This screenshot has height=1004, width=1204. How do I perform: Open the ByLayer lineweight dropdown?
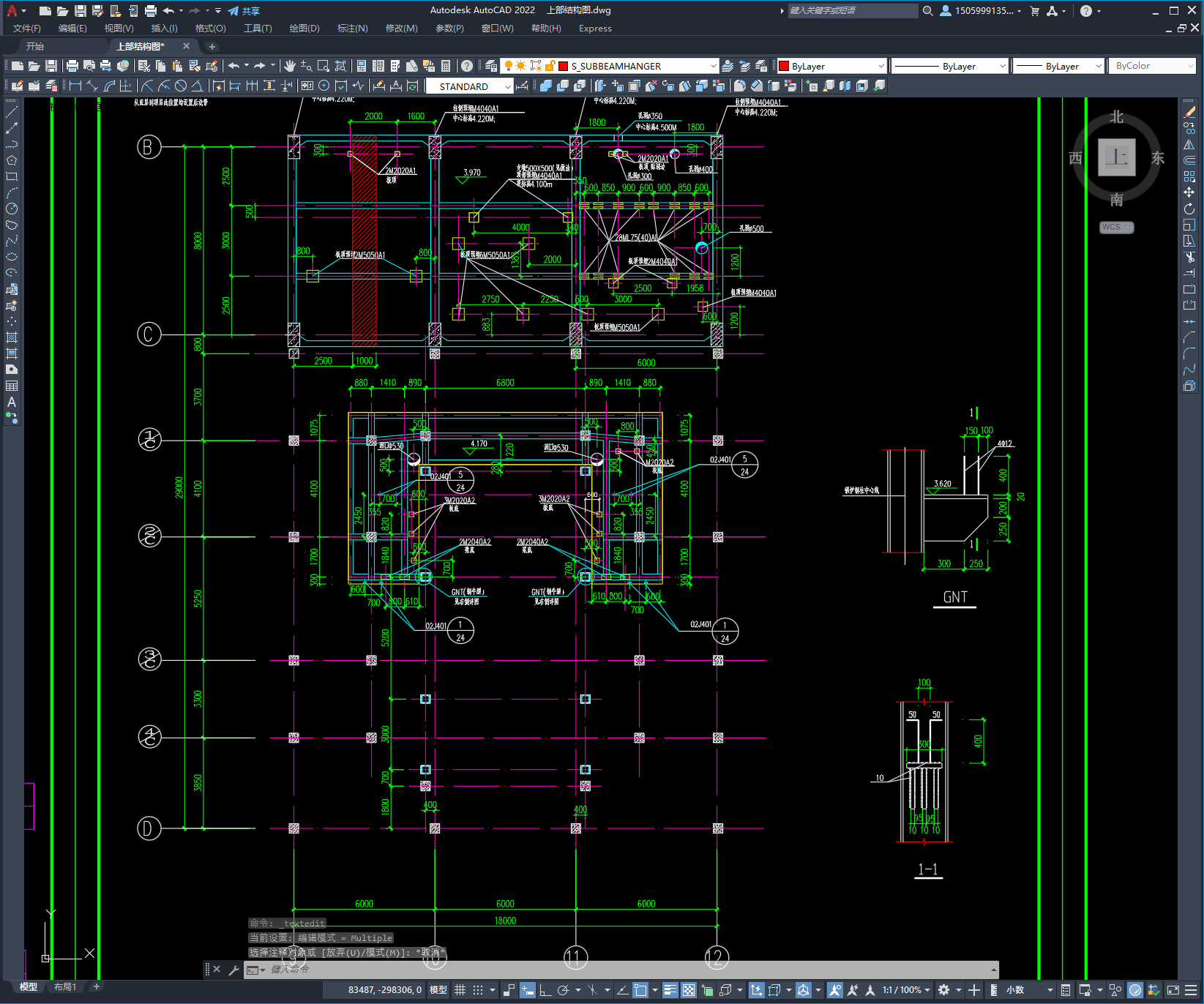[x=1099, y=66]
